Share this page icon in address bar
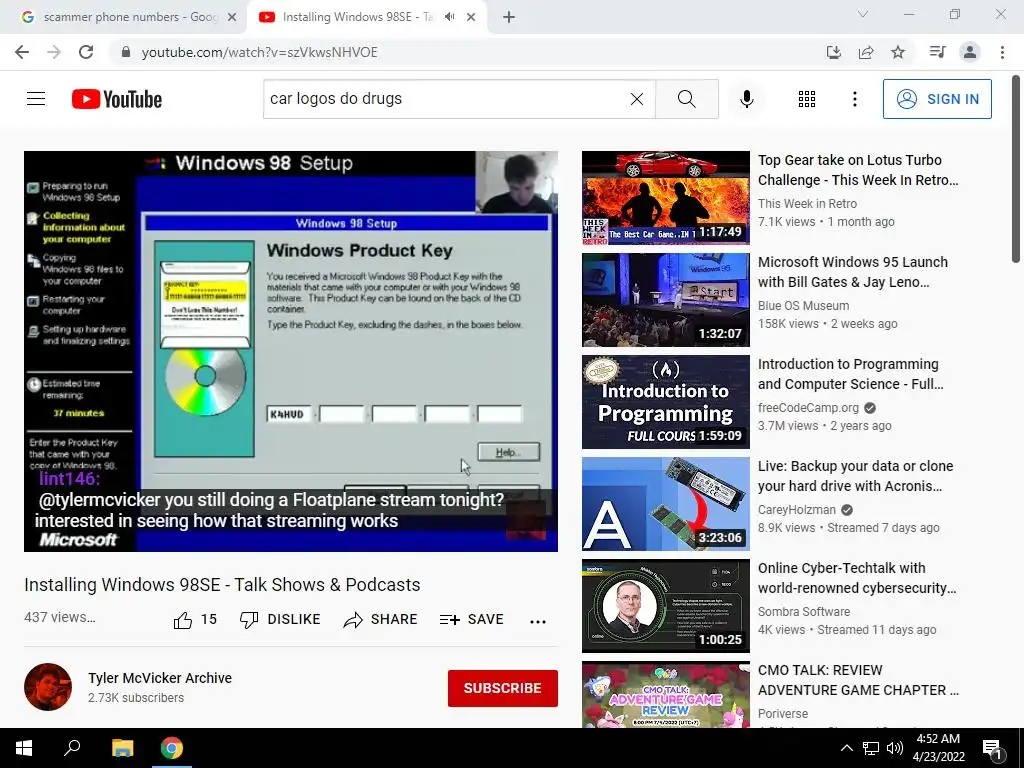This screenshot has height=768, width=1024. [x=866, y=52]
